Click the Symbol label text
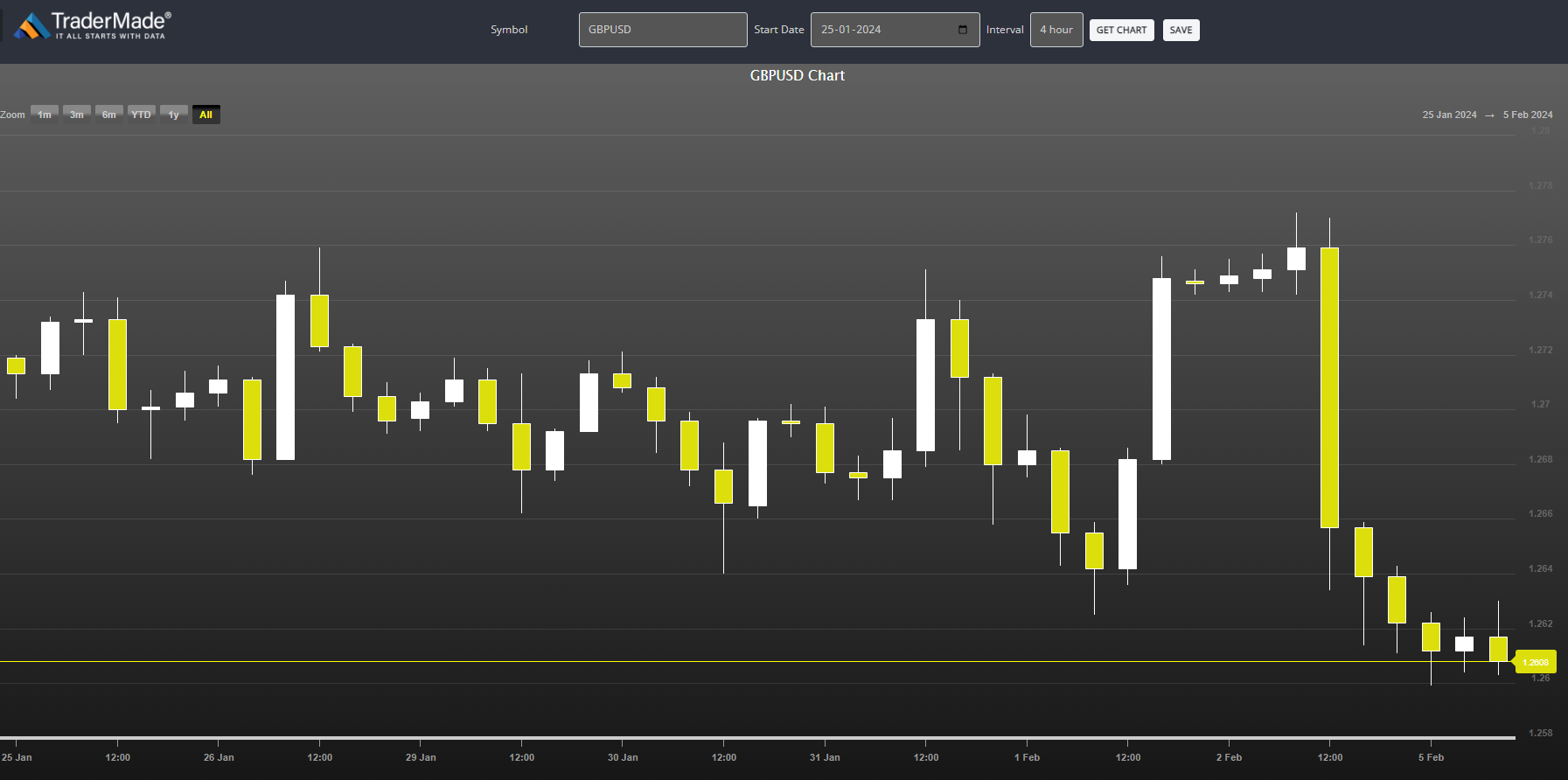This screenshot has height=780, width=1568. click(x=509, y=30)
